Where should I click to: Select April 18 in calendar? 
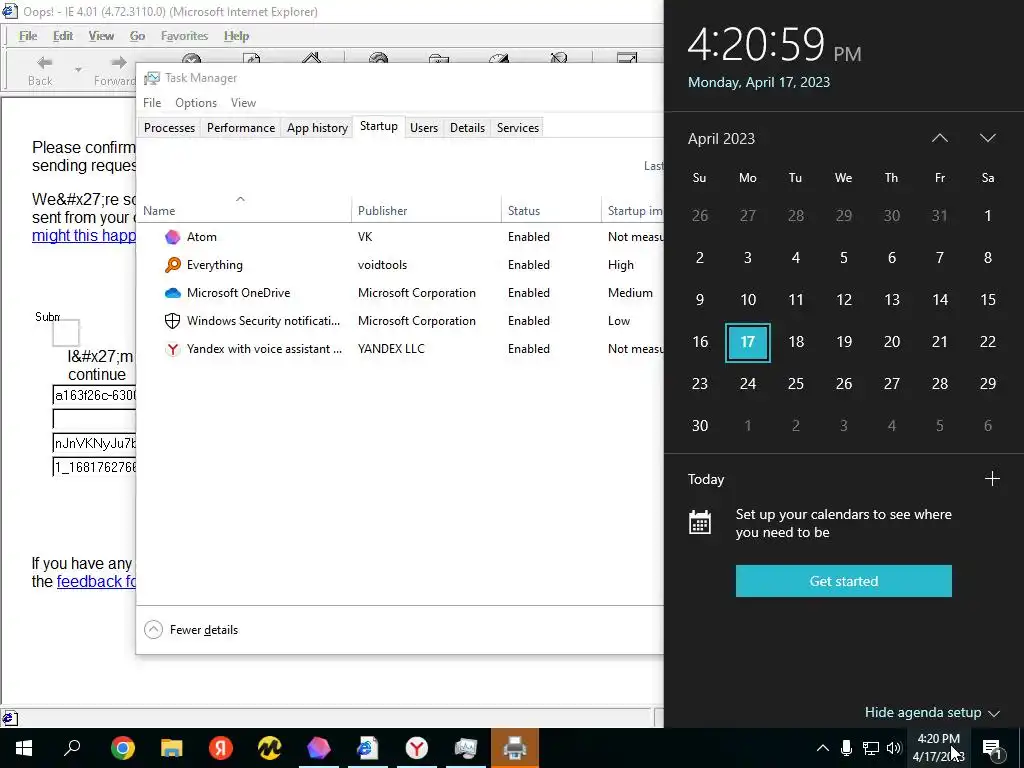pos(795,342)
